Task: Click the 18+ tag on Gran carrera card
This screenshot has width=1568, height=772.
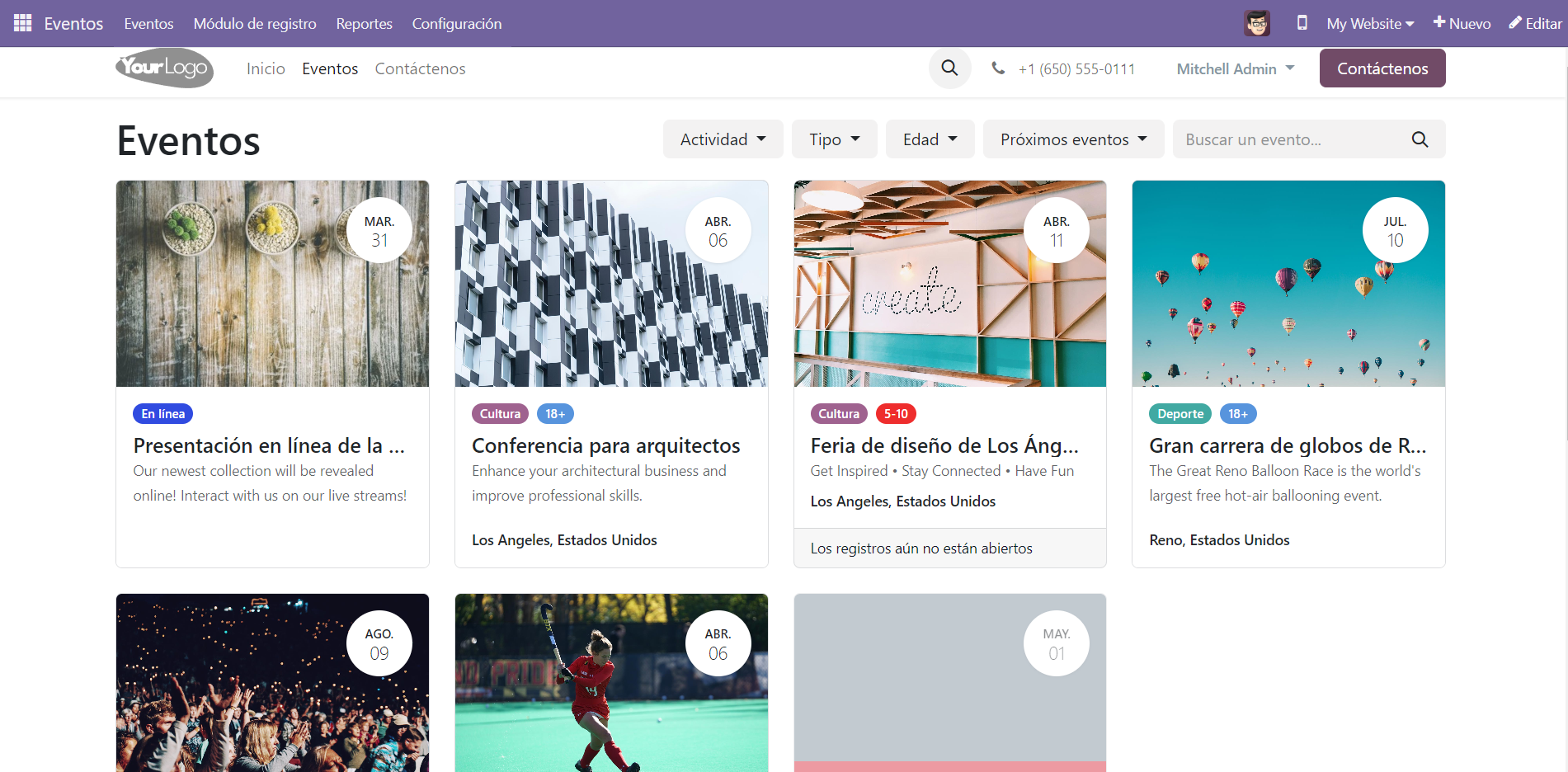Action: (x=1238, y=414)
